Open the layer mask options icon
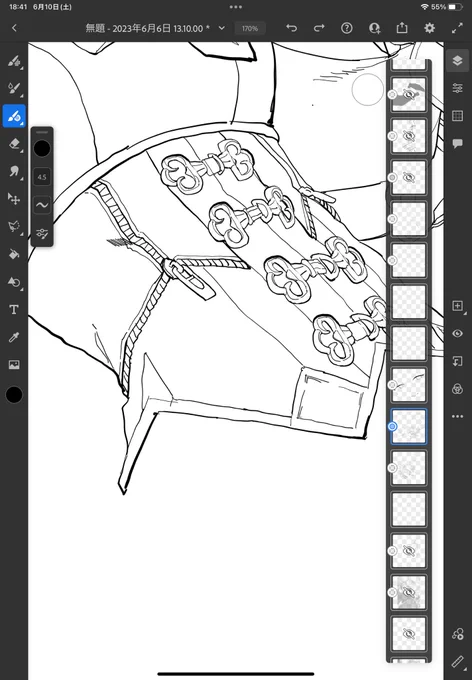The width and height of the screenshot is (472, 680). pyautogui.click(x=457, y=389)
